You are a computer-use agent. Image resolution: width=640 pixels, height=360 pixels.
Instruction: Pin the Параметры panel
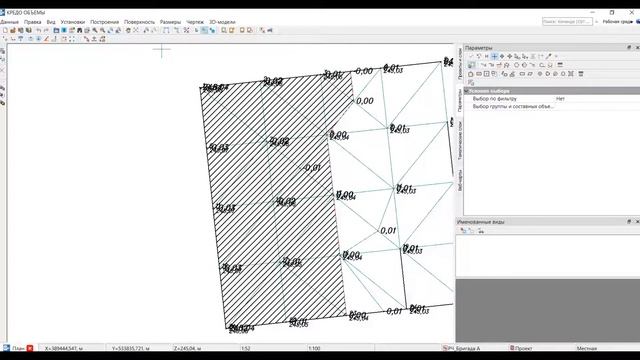(629, 48)
